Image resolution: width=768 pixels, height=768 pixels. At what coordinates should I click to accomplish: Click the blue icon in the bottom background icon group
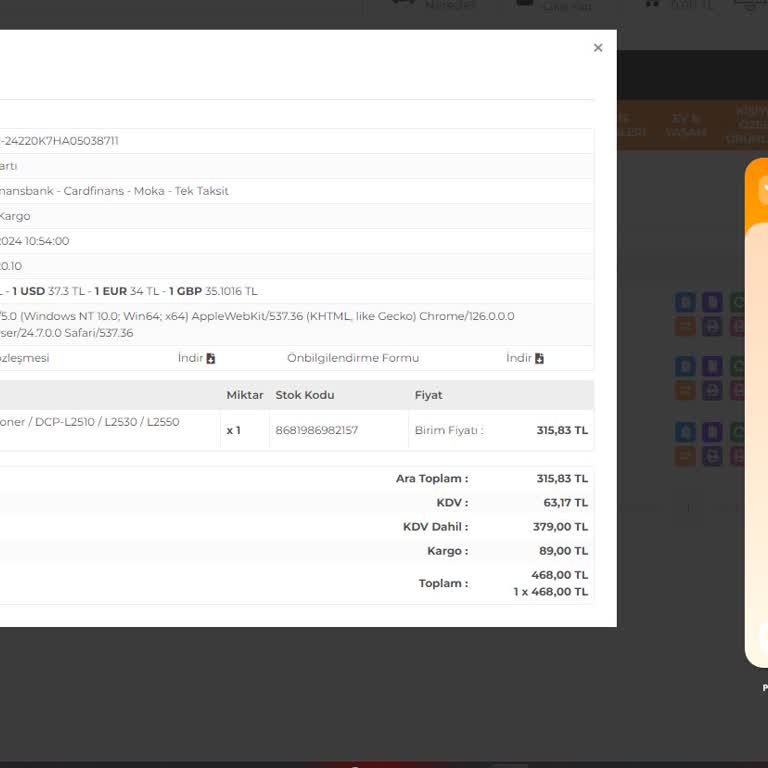[685, 432]
